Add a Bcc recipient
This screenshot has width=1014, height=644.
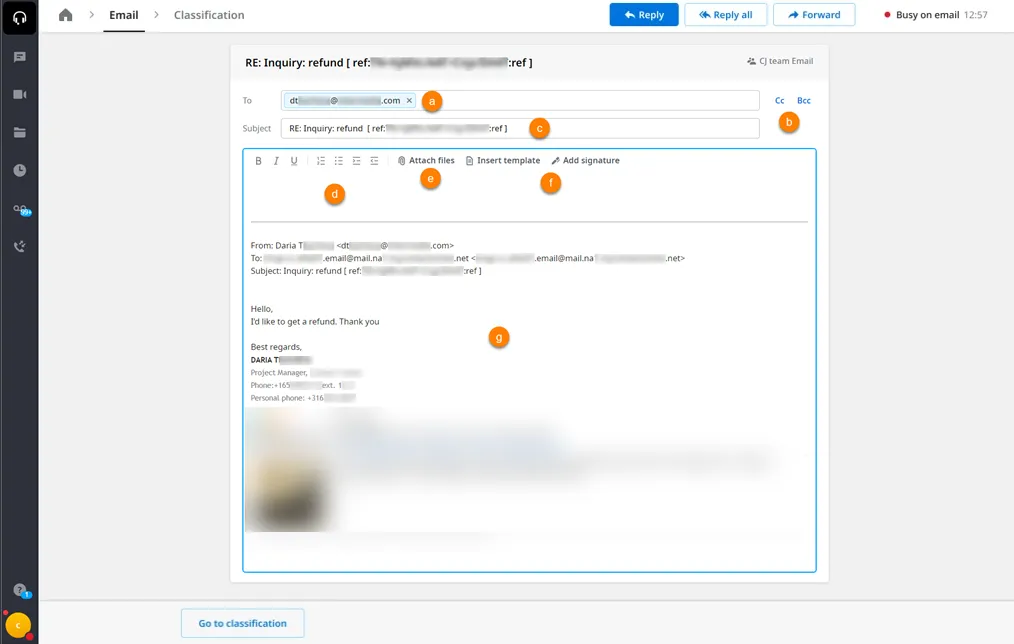(804, 101)
